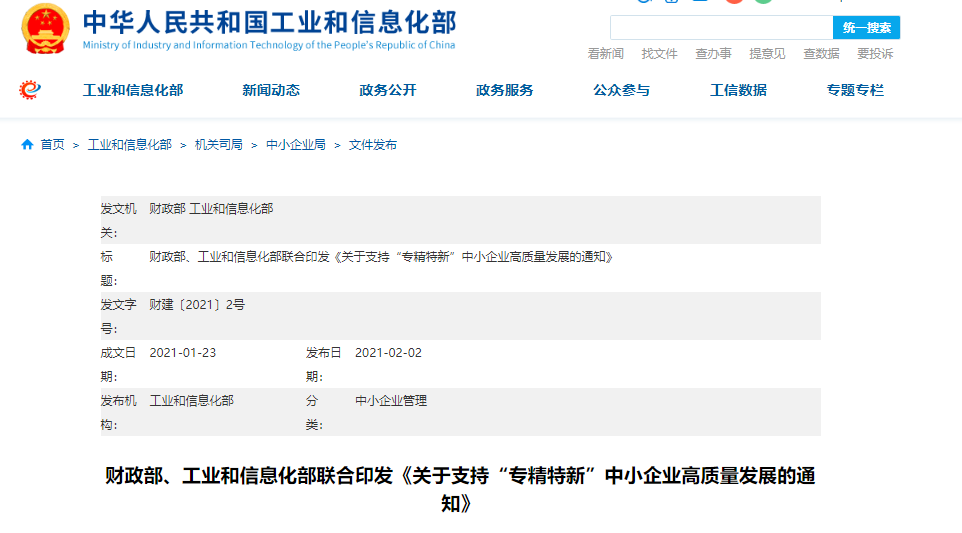Click the ministry's Chinese name heading in the header
Screen dimensions: 962x533
270,23
